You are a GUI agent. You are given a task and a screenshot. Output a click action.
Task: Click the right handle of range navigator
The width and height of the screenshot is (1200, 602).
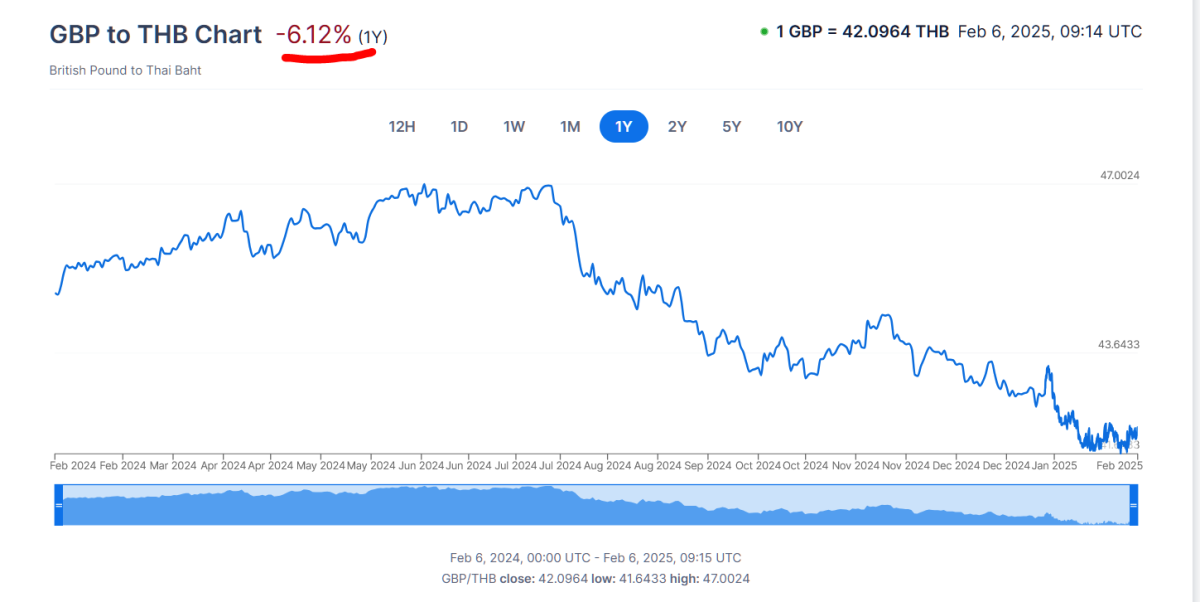click(1134, 506)
